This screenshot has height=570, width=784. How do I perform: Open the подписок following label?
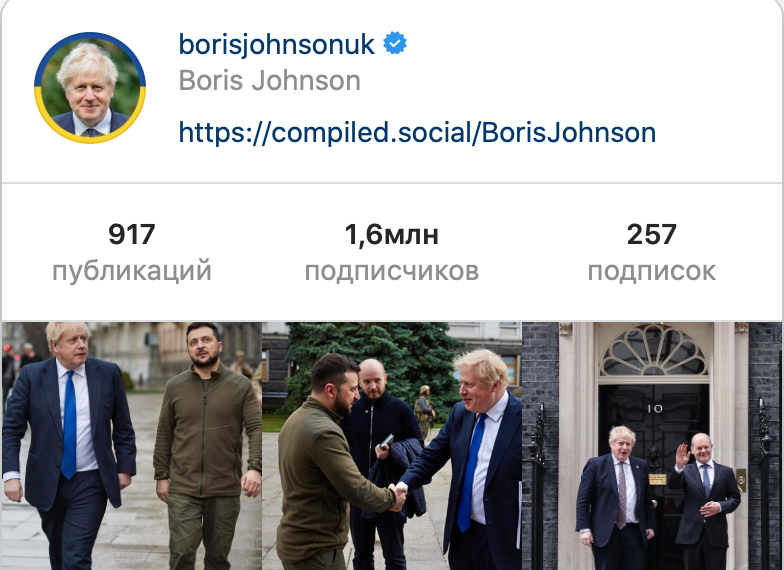(652, 272)
